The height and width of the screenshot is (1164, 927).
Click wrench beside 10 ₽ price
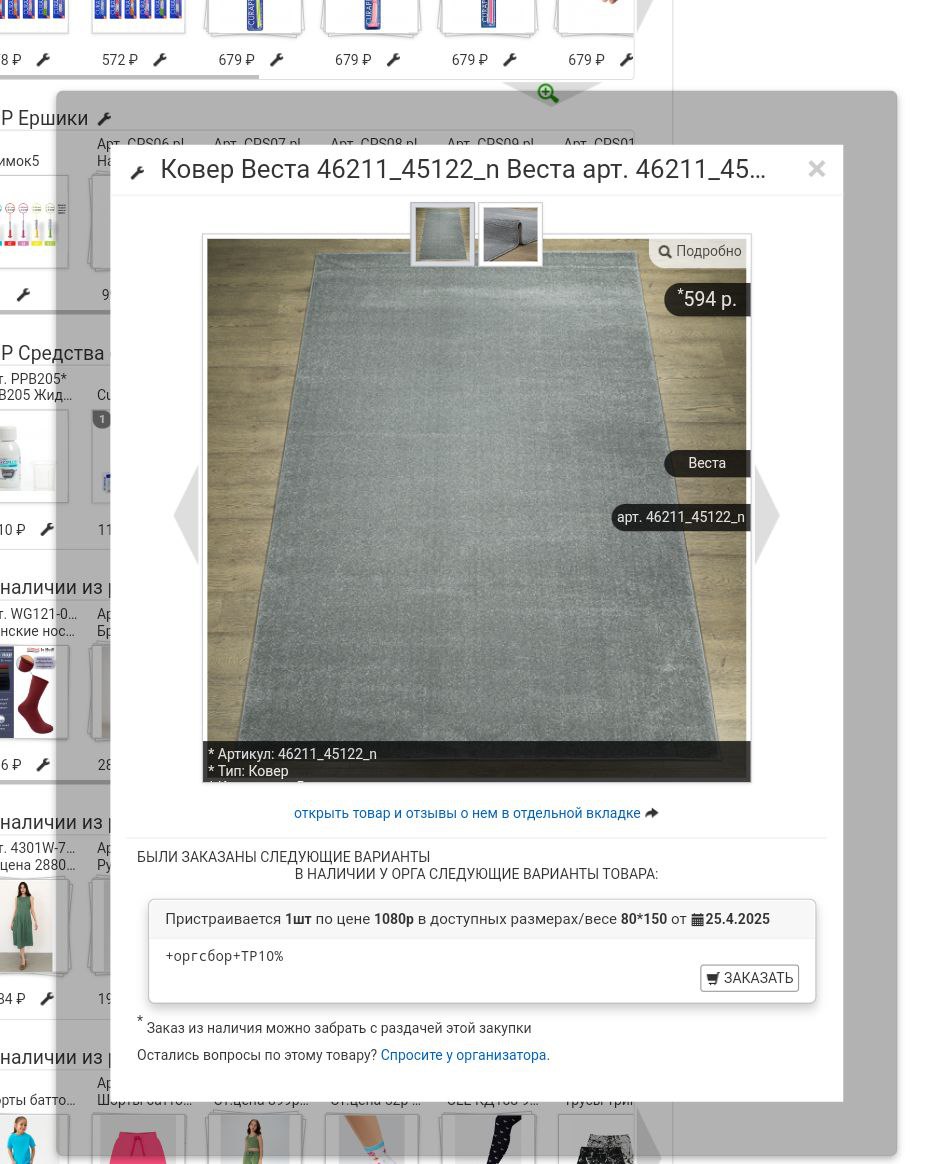[x=47, y=529]
